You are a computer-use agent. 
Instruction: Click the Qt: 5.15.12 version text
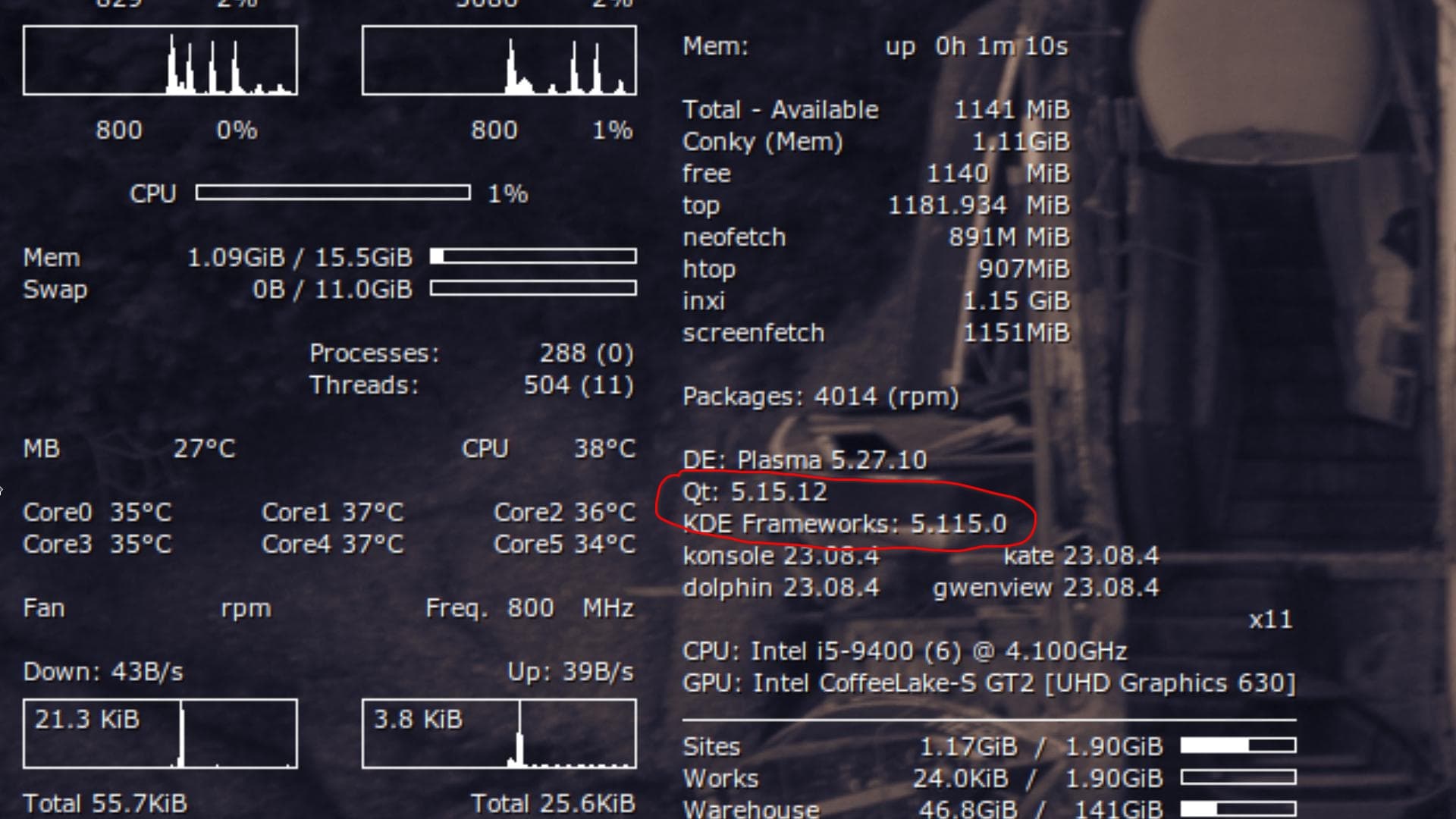755,491
